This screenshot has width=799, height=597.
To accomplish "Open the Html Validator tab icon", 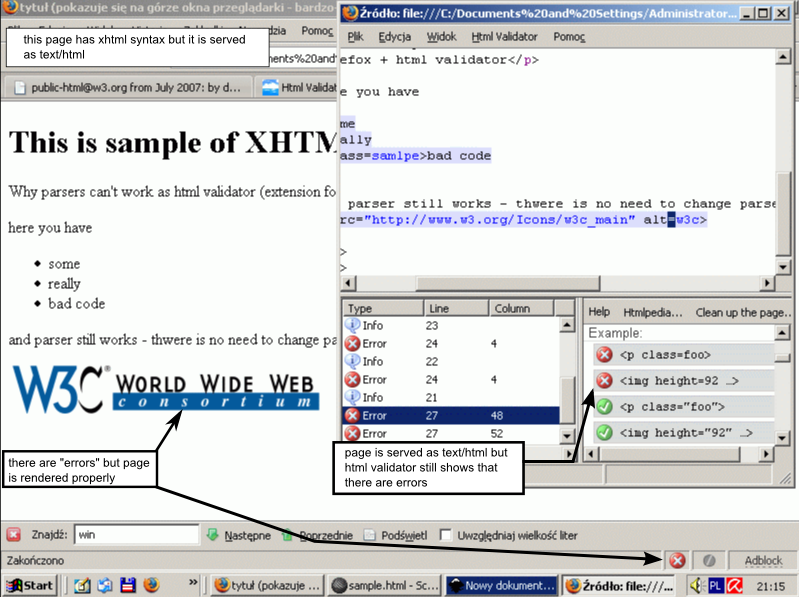I will click(270, 88).
